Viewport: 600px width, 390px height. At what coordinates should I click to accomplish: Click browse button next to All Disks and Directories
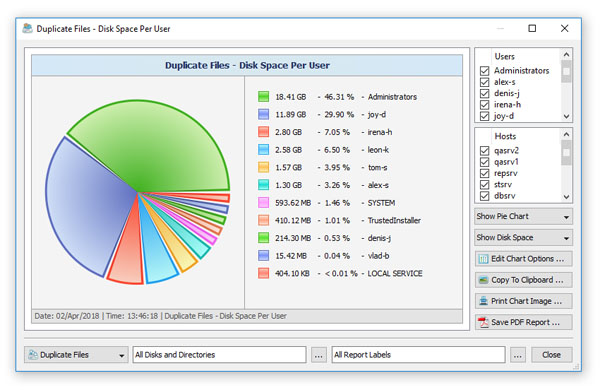tap(318, 355)
